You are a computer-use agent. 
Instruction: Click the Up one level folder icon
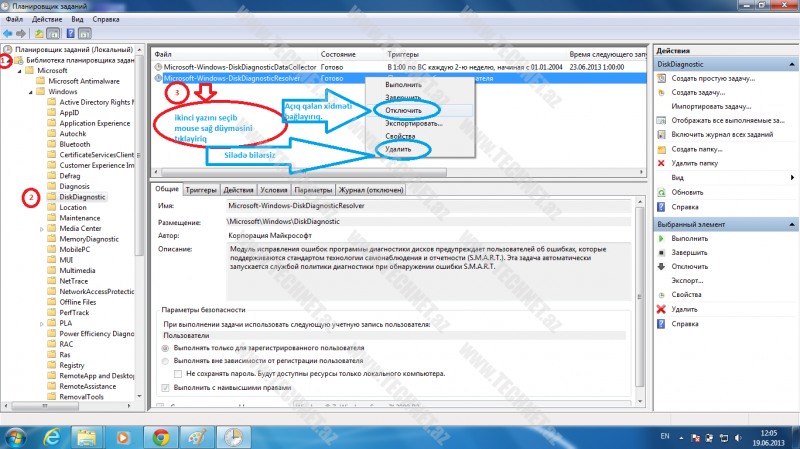click(x=40, y=32)
